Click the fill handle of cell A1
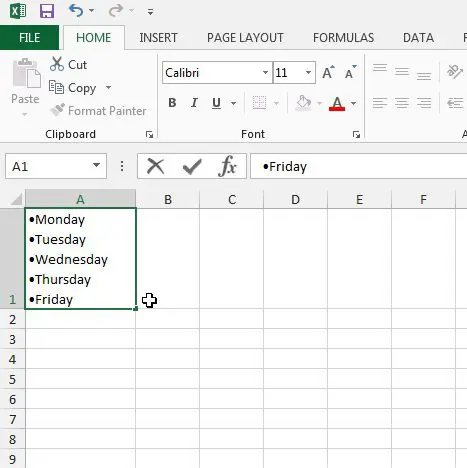Viewport: 467px width, 468px height. tap(135, 309)
